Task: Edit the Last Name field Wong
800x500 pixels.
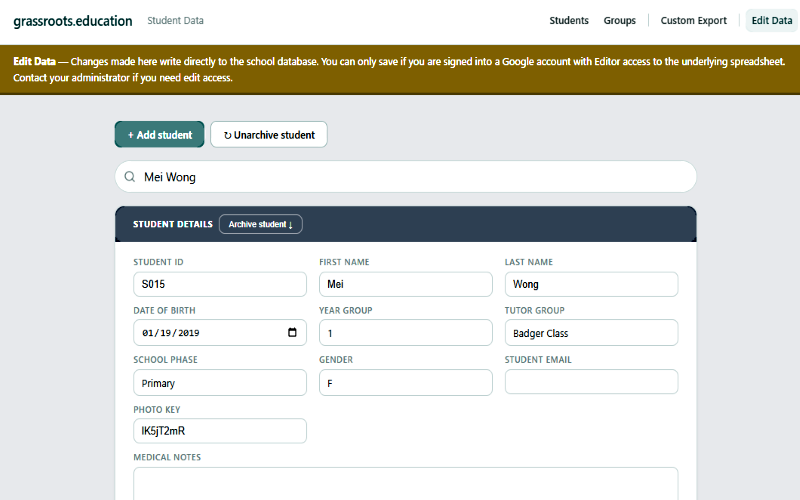Action: (x=591, y=284)
